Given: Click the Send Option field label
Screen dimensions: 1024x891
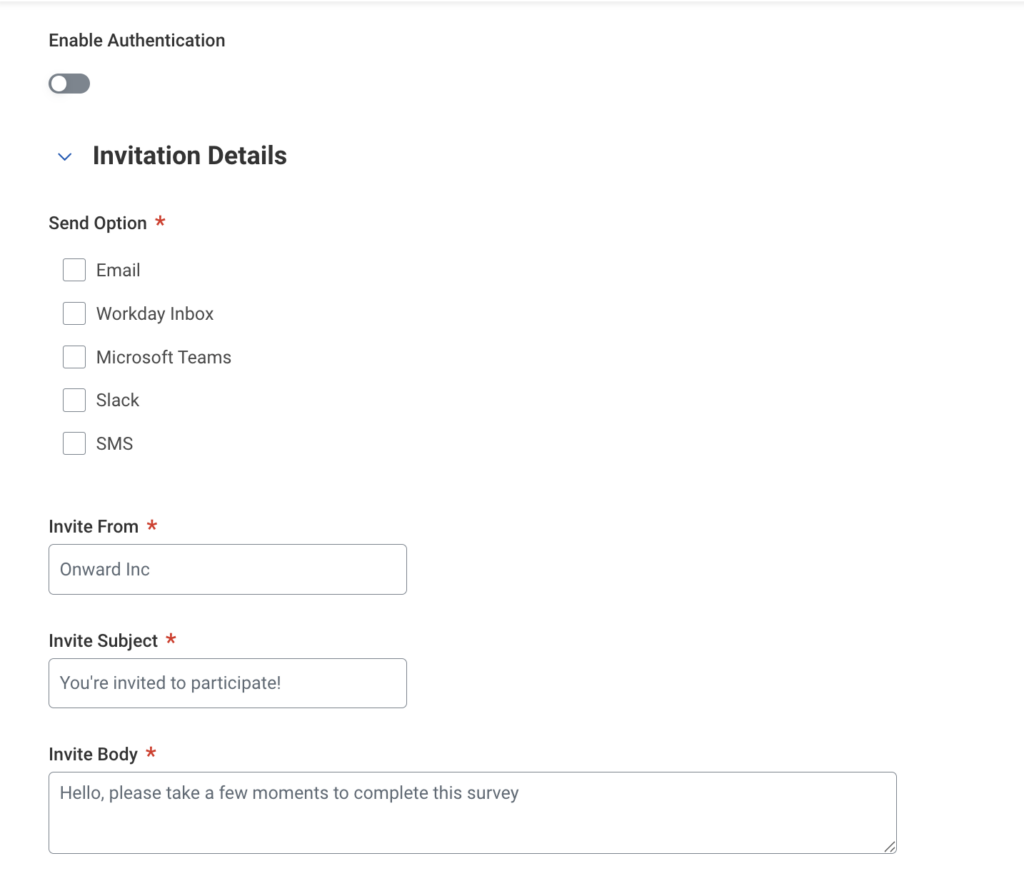Looking at the screenshot, I should click(97, 223).
